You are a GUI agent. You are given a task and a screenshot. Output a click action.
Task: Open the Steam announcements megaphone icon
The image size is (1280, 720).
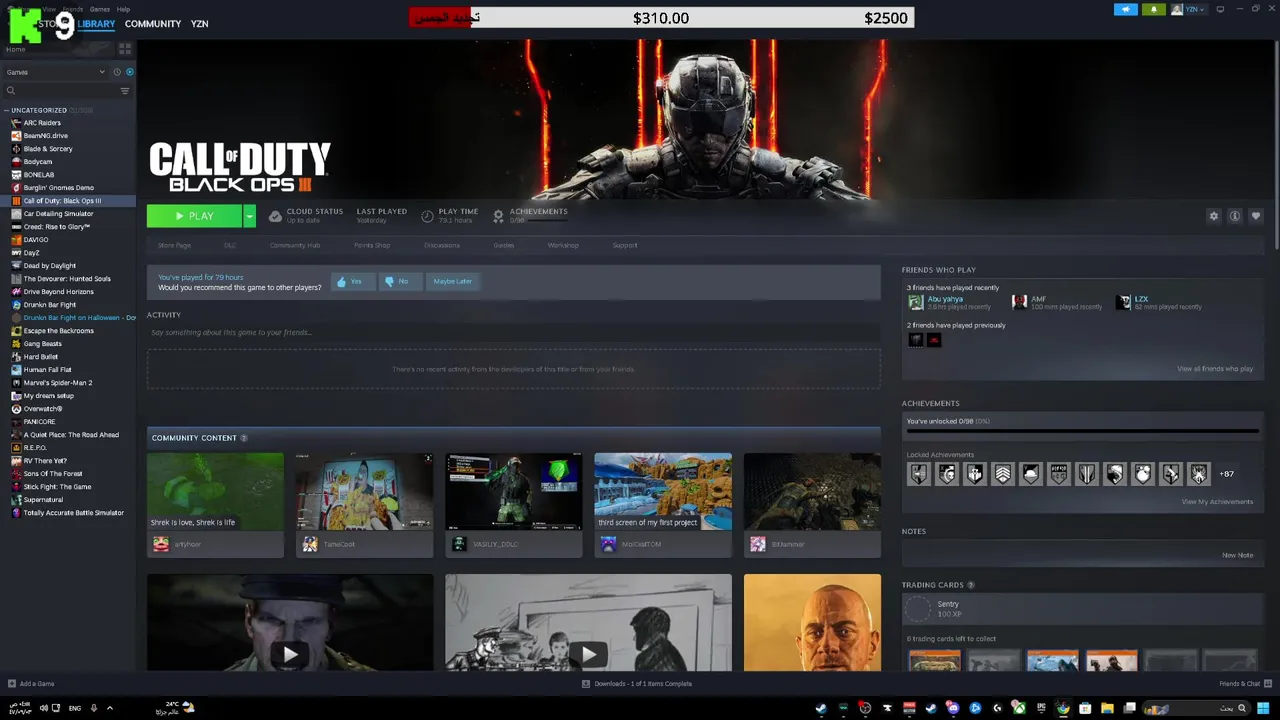[1126, 10]
